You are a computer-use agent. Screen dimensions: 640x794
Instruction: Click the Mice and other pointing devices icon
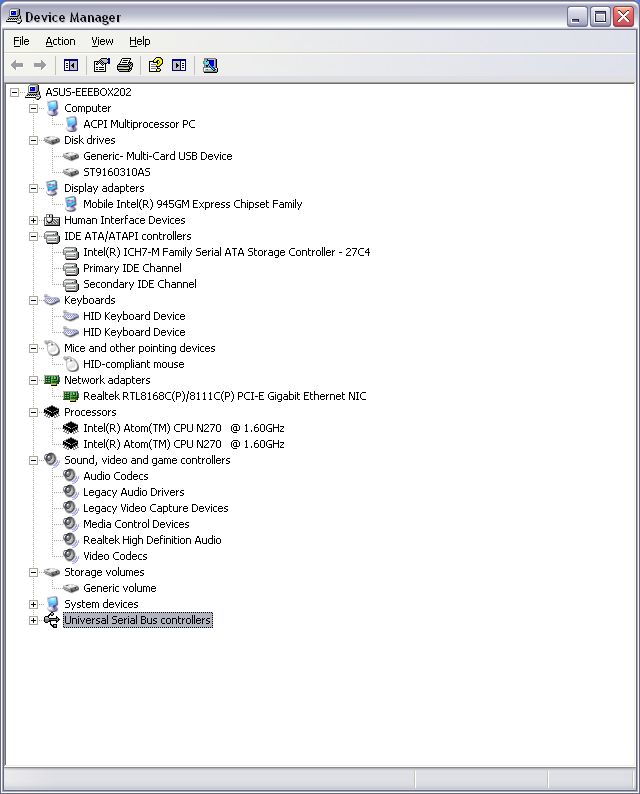52,348
